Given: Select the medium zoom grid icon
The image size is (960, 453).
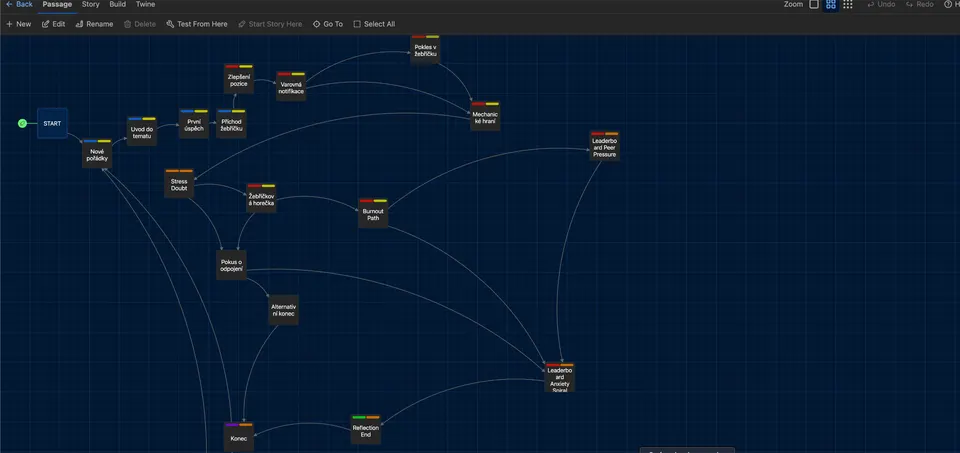Looking at the screenshot, I should tap(831, 4).
